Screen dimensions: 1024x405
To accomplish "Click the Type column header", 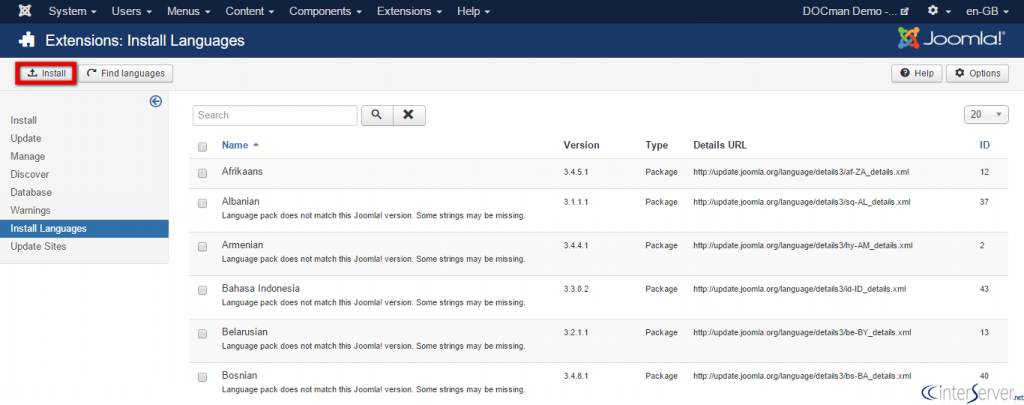I will (x=656, y=145).
